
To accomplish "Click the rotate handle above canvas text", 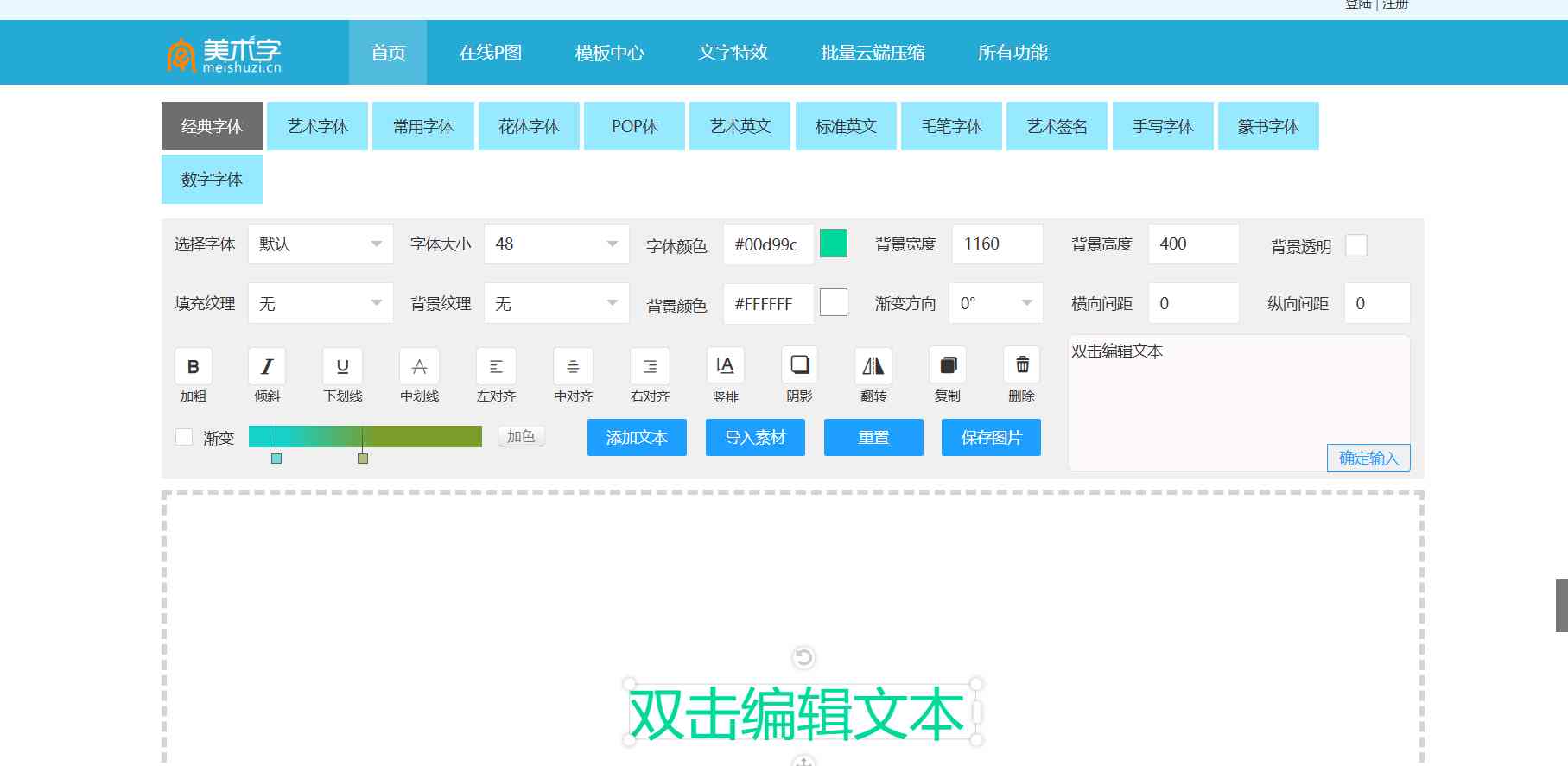I will 803,658.
